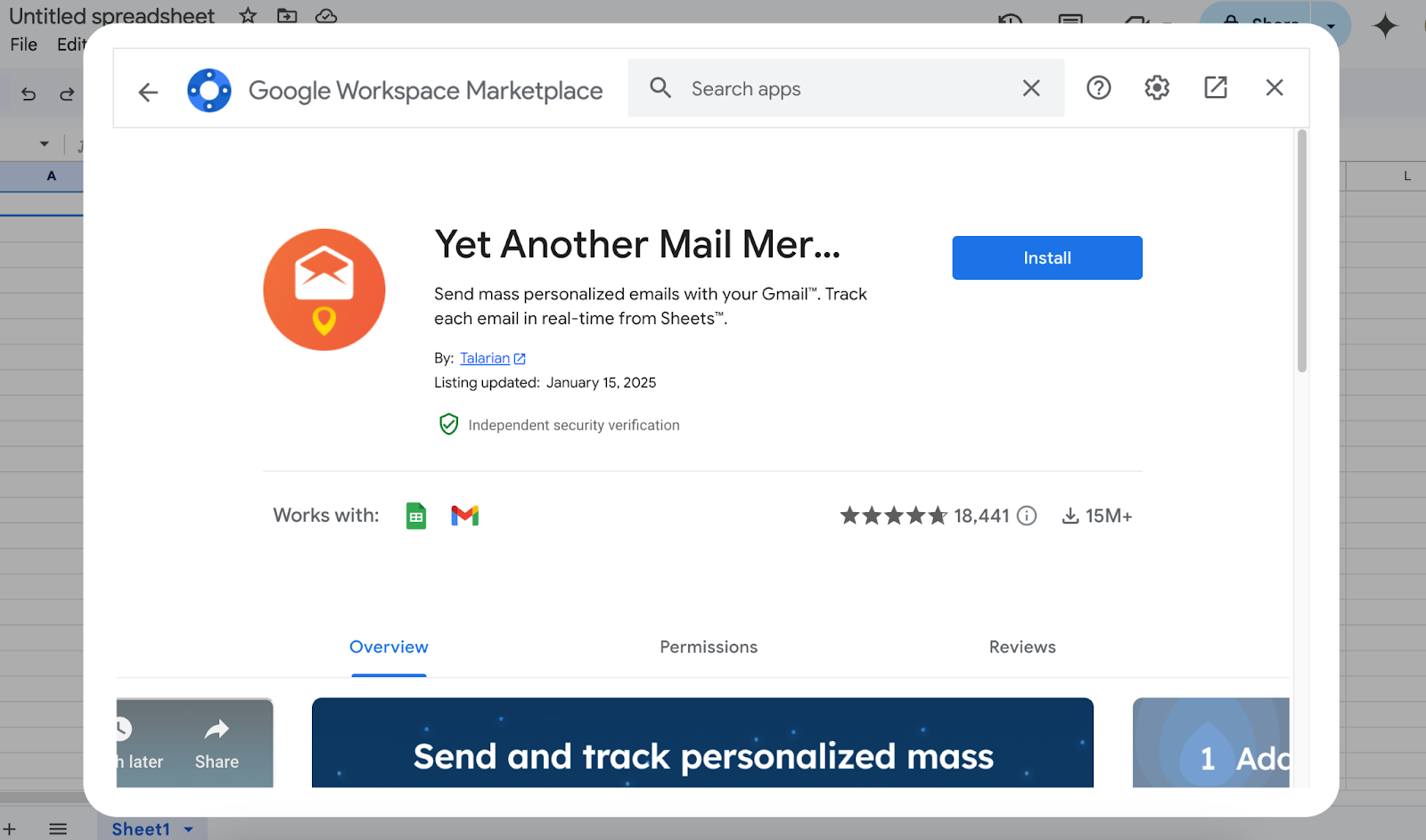Switch to the Overview tab
1426x840 pixels.
point(389,648)
